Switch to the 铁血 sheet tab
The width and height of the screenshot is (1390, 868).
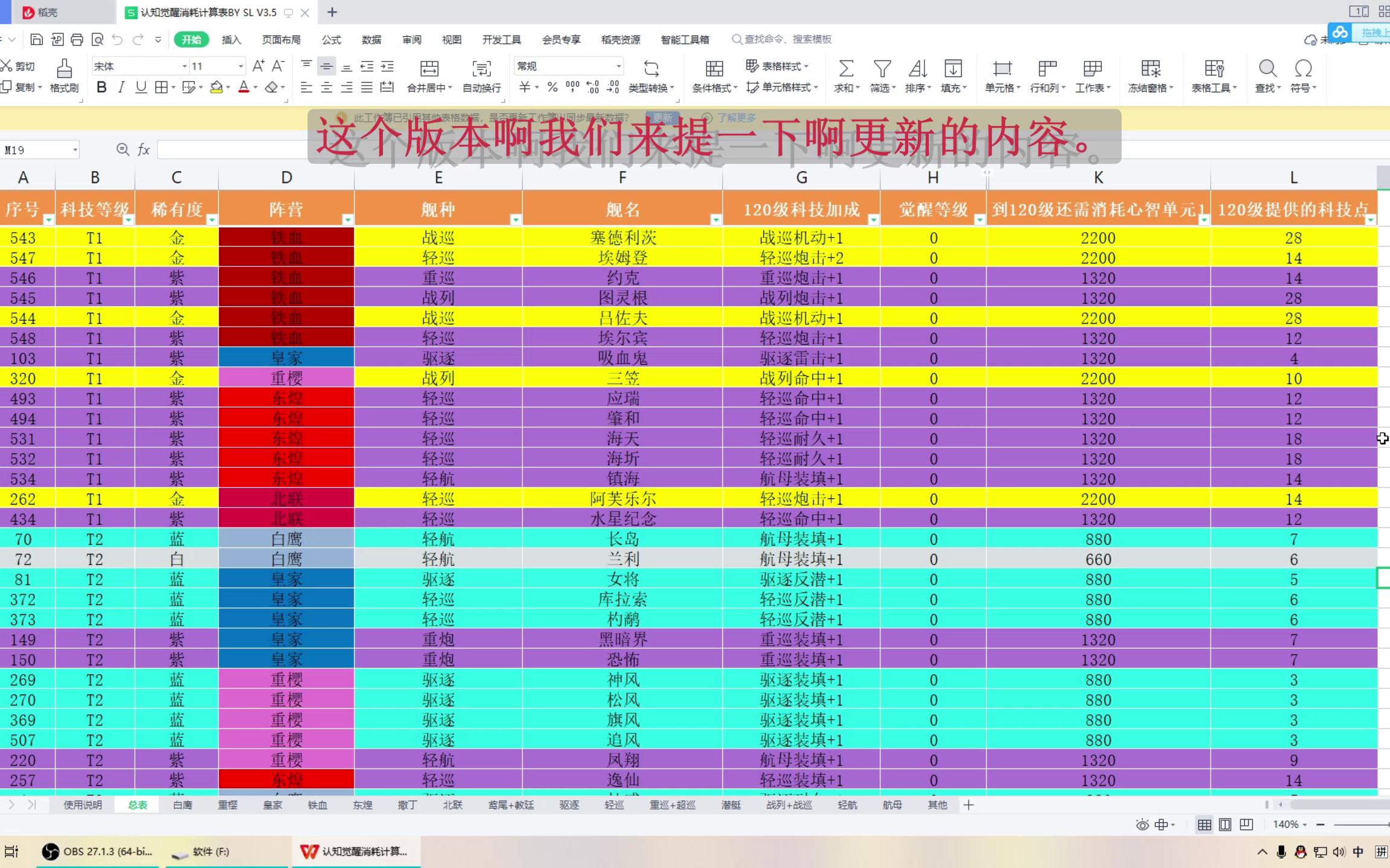pos(317,805)
